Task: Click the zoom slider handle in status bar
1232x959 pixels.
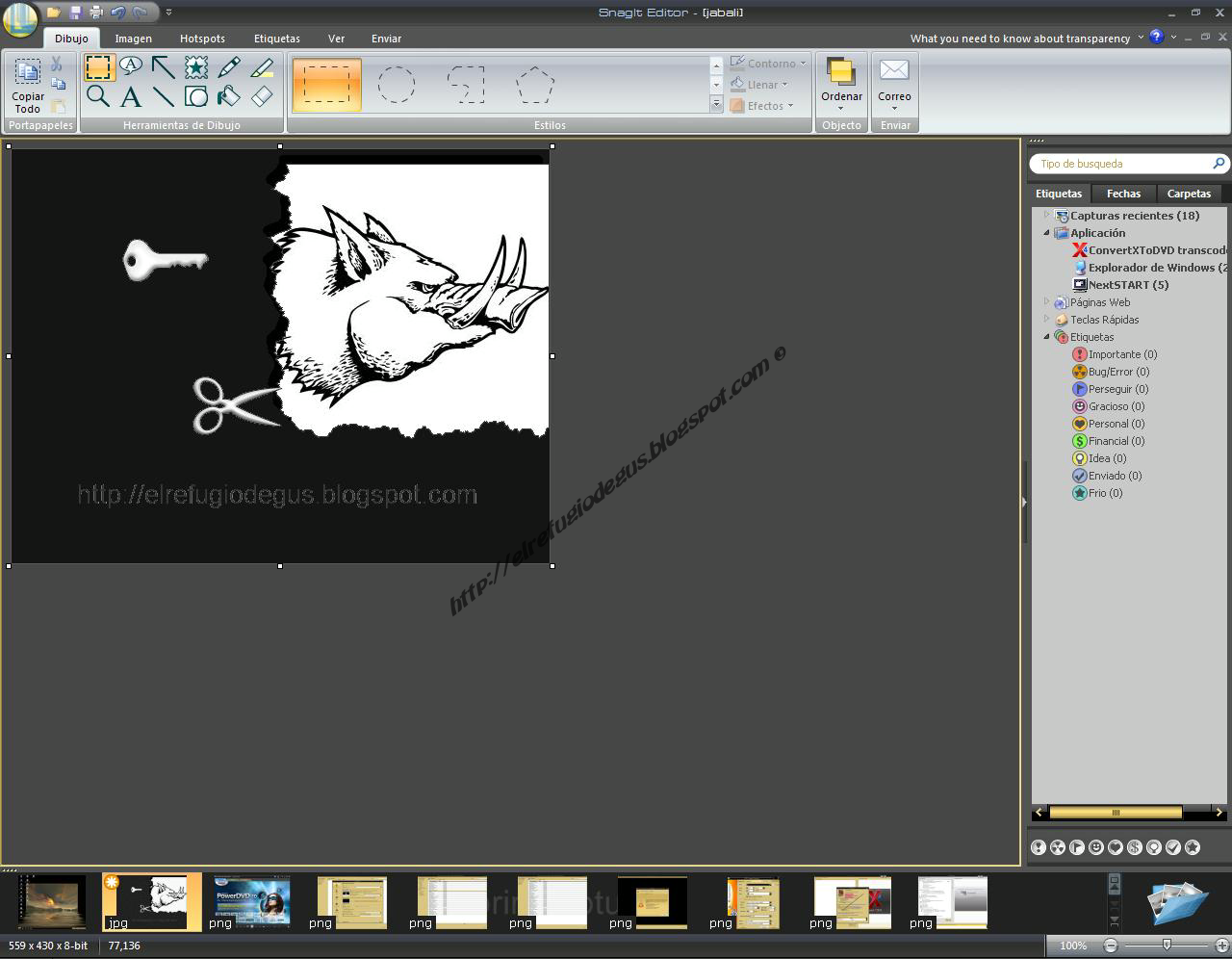Action: [x=1167, y=946]
